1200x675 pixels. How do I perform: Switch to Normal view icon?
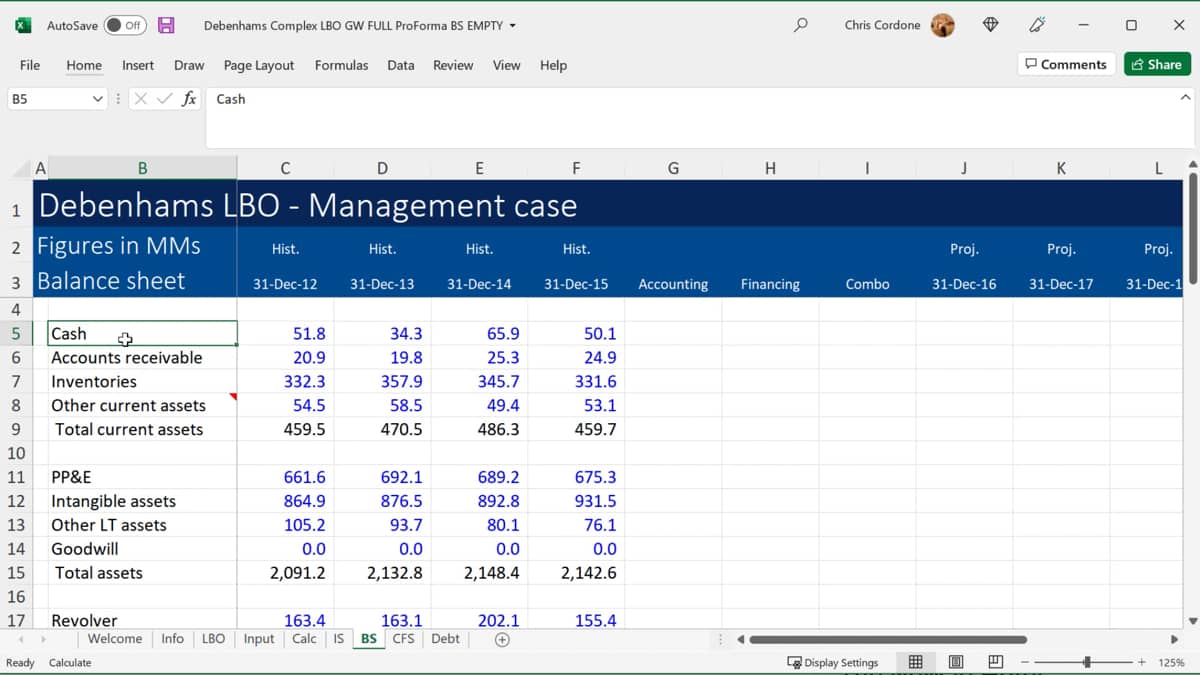(915, 662)
